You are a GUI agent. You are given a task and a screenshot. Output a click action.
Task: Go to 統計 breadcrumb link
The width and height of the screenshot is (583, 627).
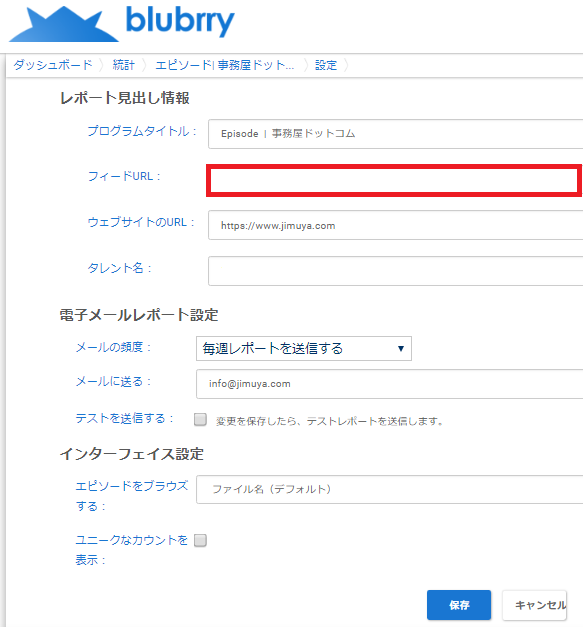point(124,65)
